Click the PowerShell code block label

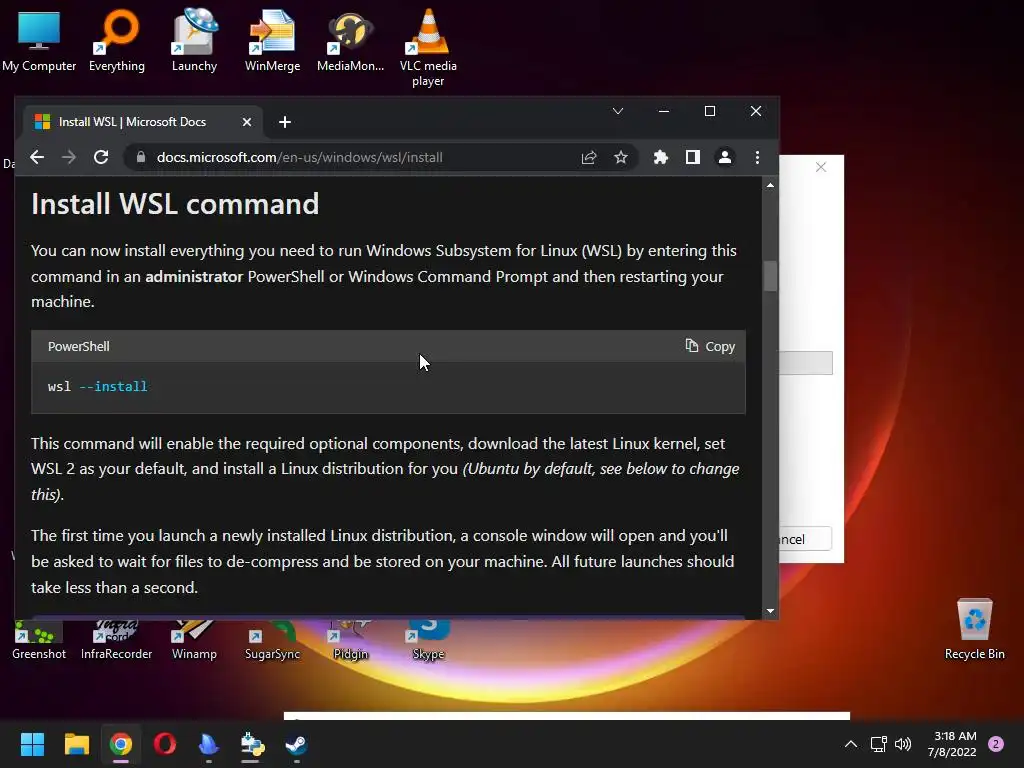pyautogui.click(x=78, y=346)
